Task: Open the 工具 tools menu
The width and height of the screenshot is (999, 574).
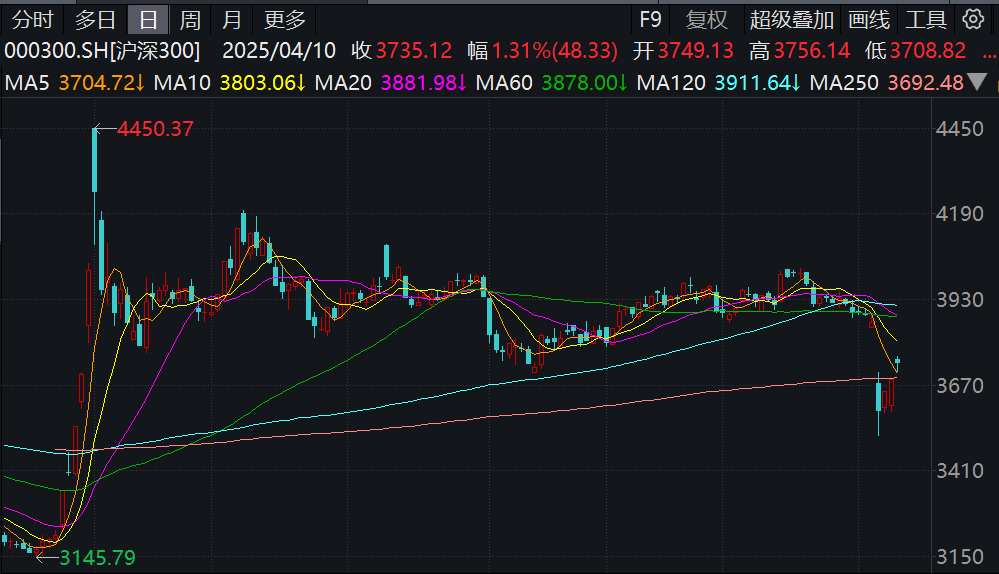Action: point(925,19)
